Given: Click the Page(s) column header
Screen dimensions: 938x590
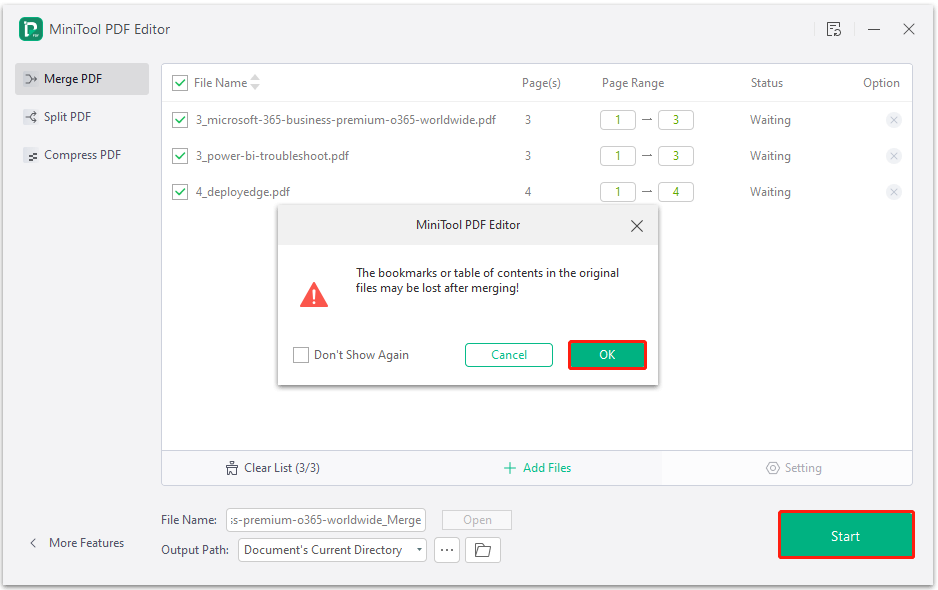Looking at the screenshot, I should pyautogui.click(x=541, y=83).
